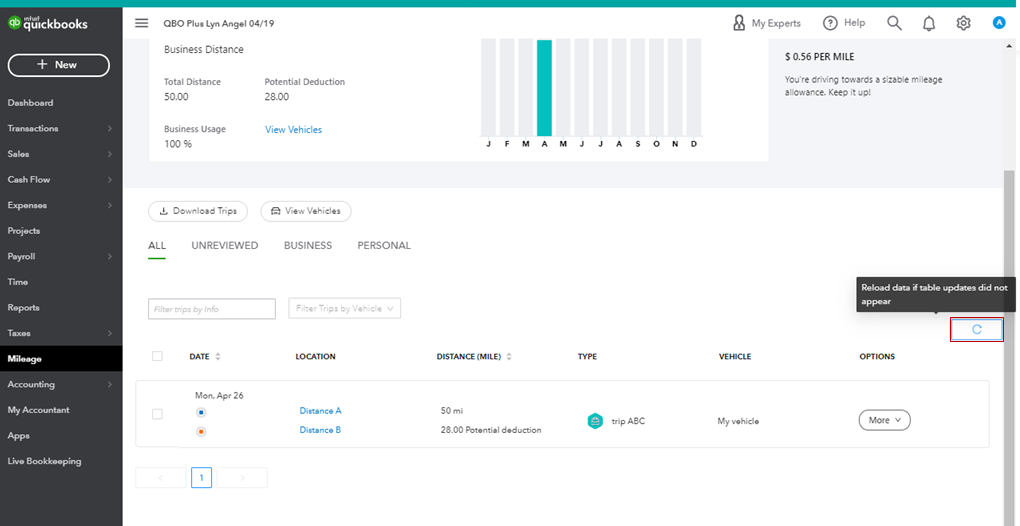Go to the next page arrow
This screenshot has width=1020, height=526.
242,478
